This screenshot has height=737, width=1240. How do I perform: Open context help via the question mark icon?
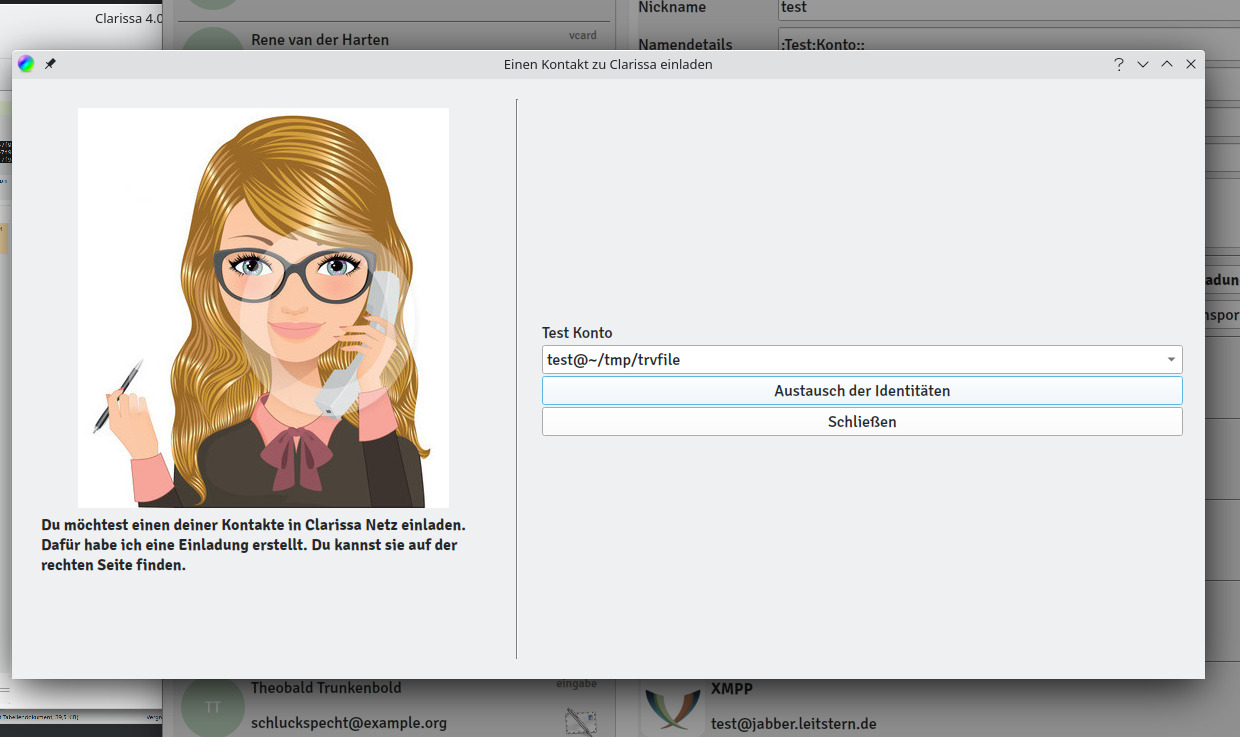click(1119, 64)
